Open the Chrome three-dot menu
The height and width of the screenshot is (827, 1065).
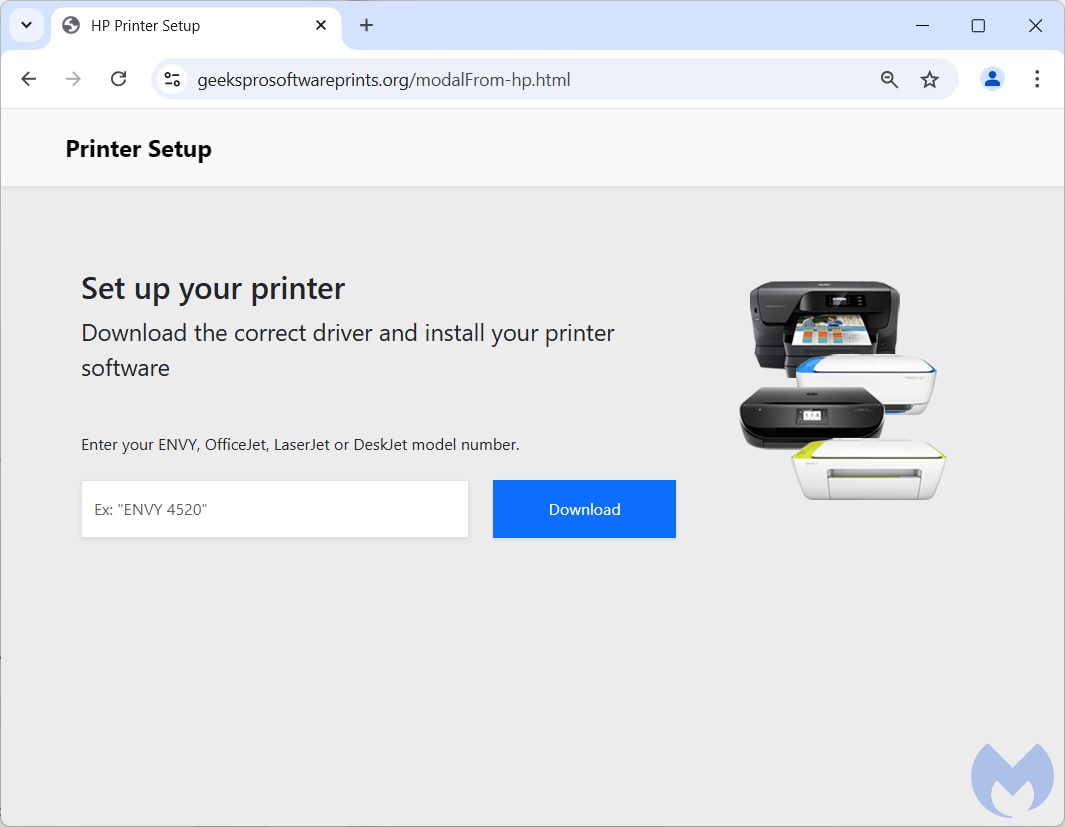coord(1036,79)
